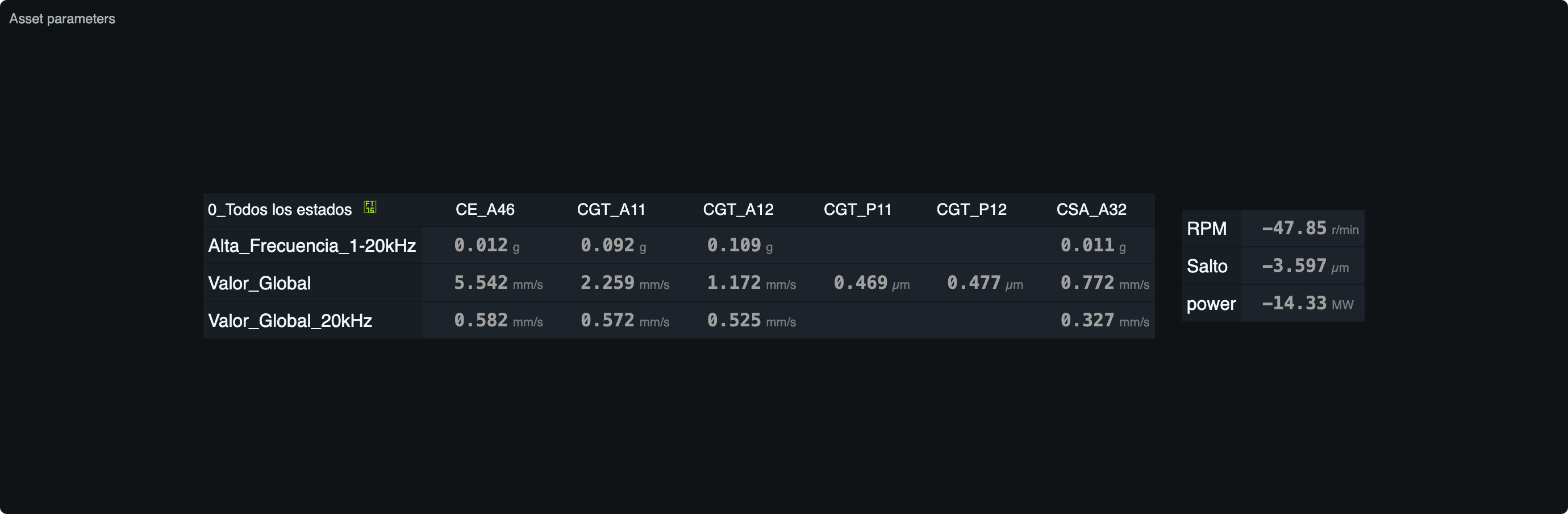
Task: Click the 0.011 g value under CSA_A32
Action: (x=1093, y=246)
